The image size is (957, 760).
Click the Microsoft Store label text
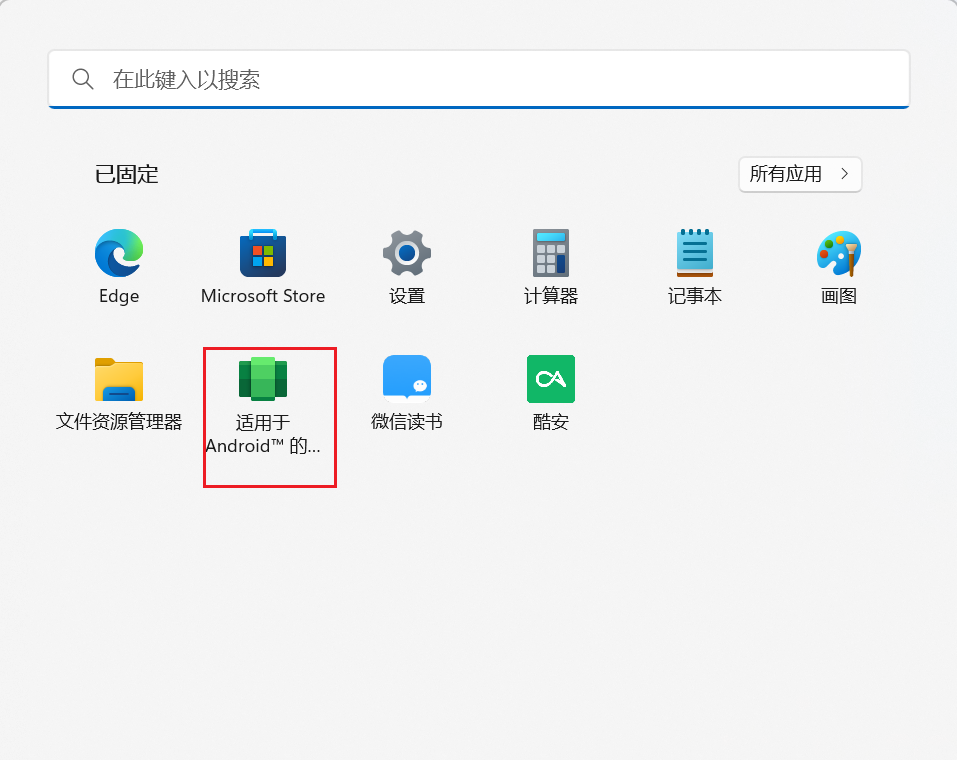pyautogui.click(x=262, y=296)
